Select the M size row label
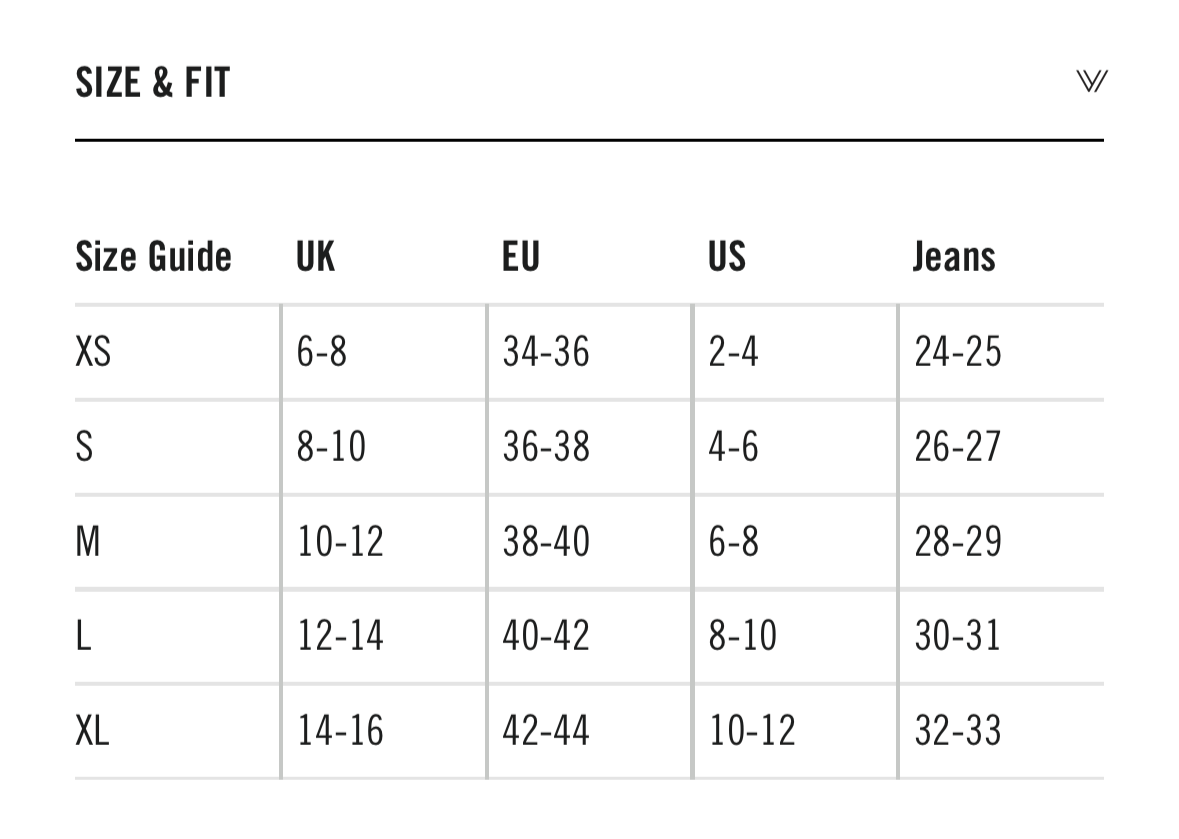Viewport: 1179px width, 839px height. (88, 541)
